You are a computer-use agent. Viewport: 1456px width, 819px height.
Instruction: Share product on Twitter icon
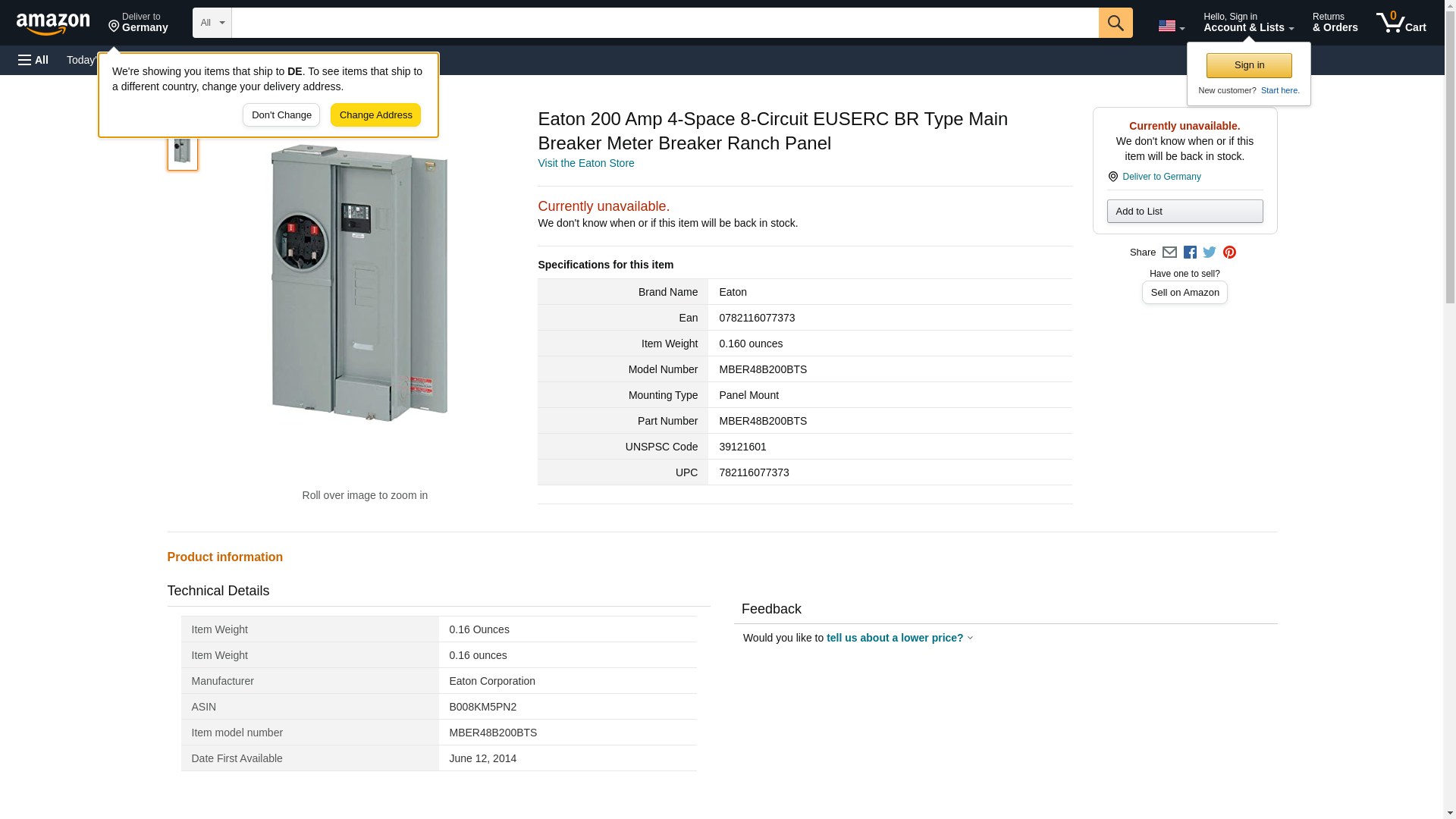tap(1210, 253)
